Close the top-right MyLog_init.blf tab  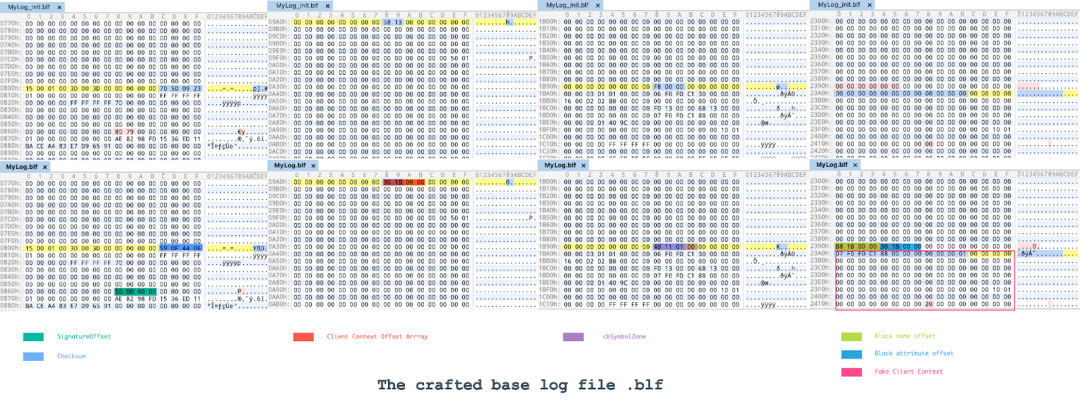[x=870, y=5]
